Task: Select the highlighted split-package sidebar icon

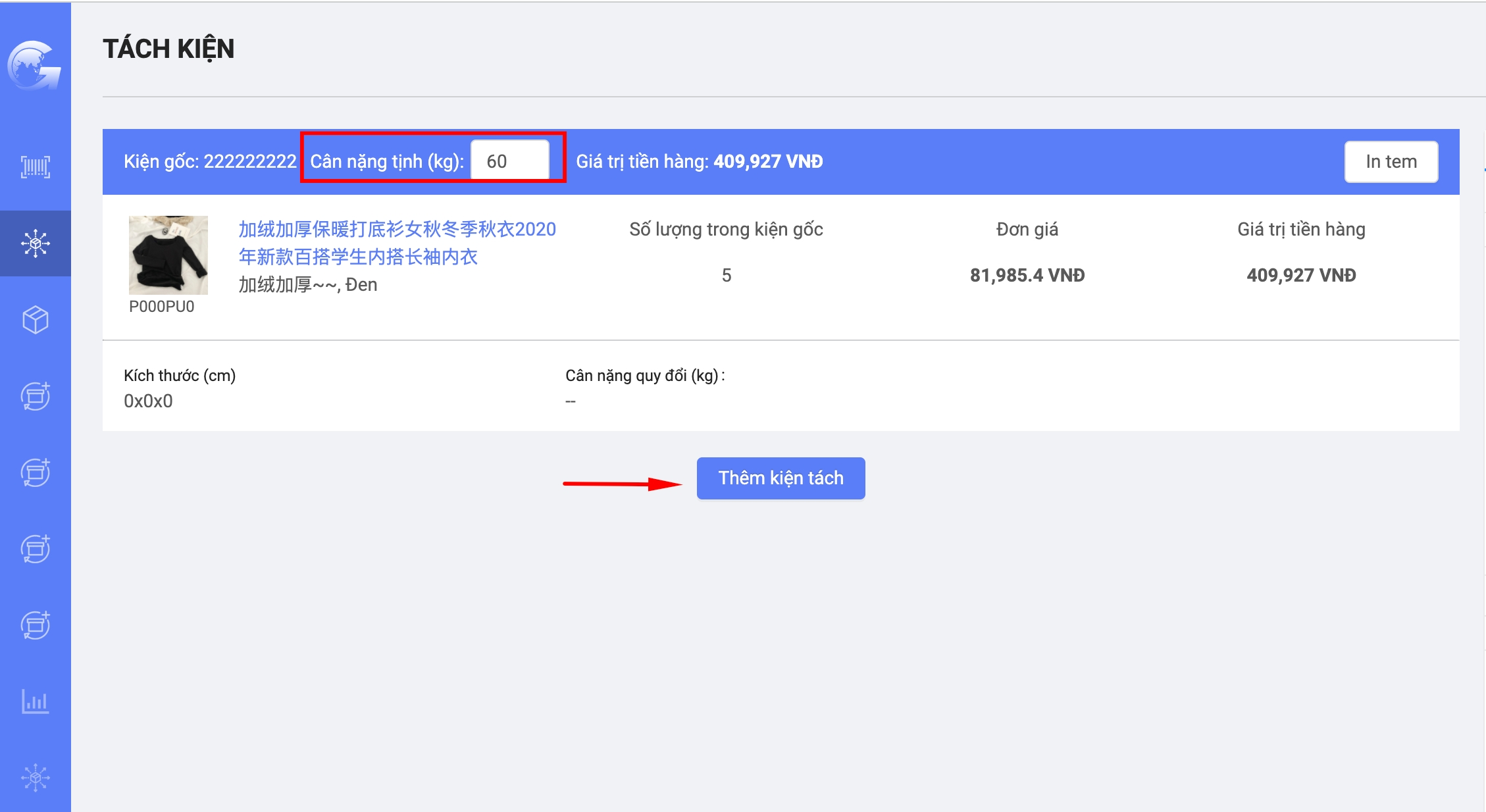Action: pyautogui.click(x=36, y=243)
